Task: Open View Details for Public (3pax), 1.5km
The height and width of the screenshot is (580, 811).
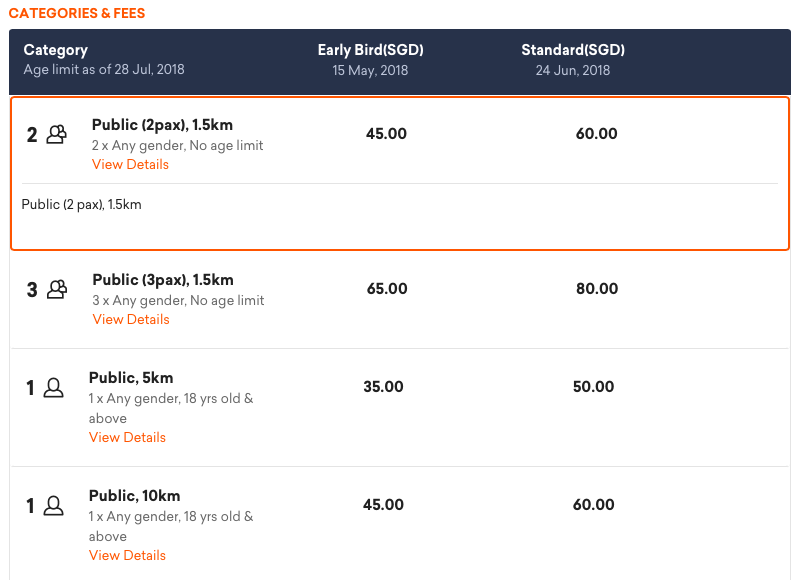Action: (131, 319)
